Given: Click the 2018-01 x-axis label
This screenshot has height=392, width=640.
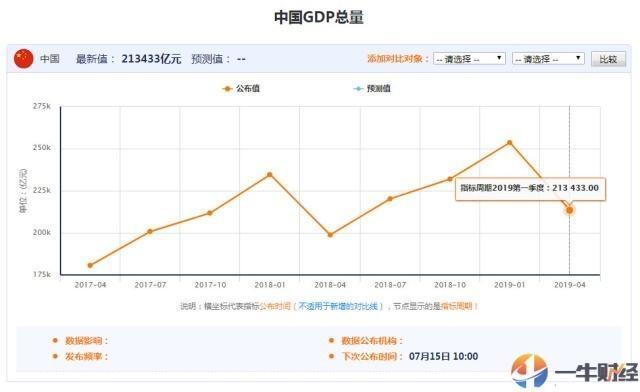Looking at the screenshot, I should 270,285.
